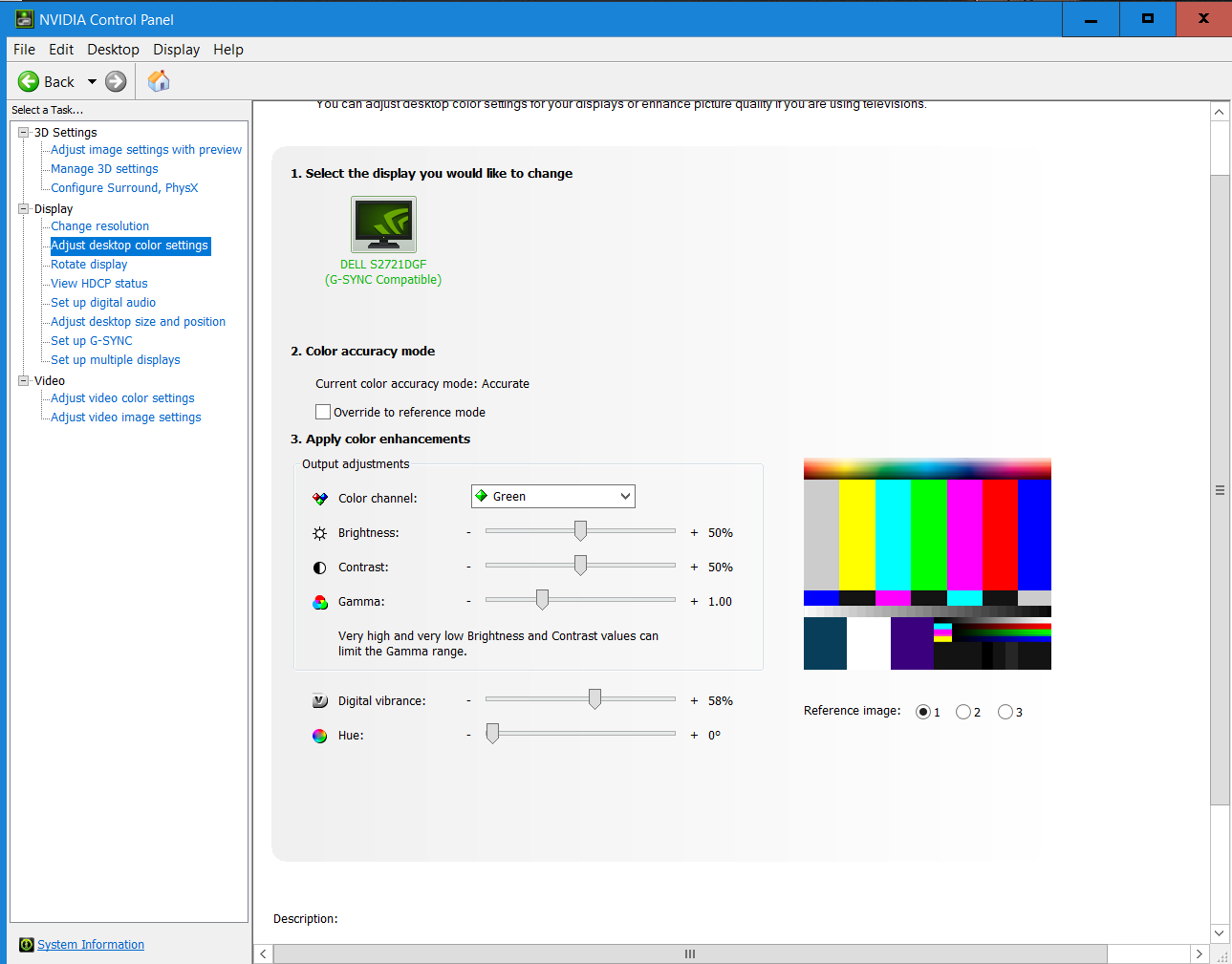The height and width of the screenshot is (964, 1232).
Task: Click the horizontal scrollbar right arrow
Action: click(1200, 954)
